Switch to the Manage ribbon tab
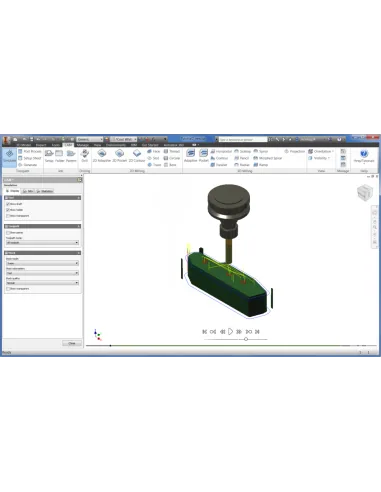This screenshot has height=492, width=381. click(x=83, y=145)
